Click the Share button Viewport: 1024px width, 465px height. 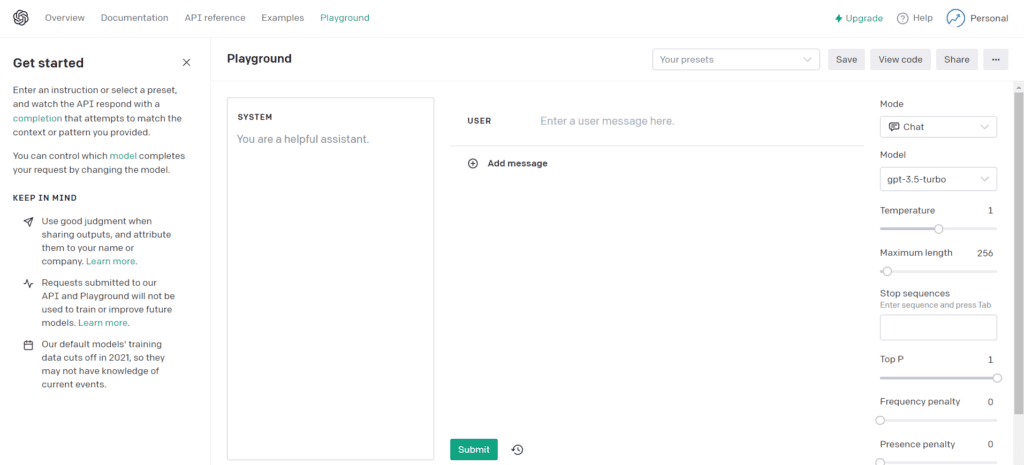pos(957,59)
